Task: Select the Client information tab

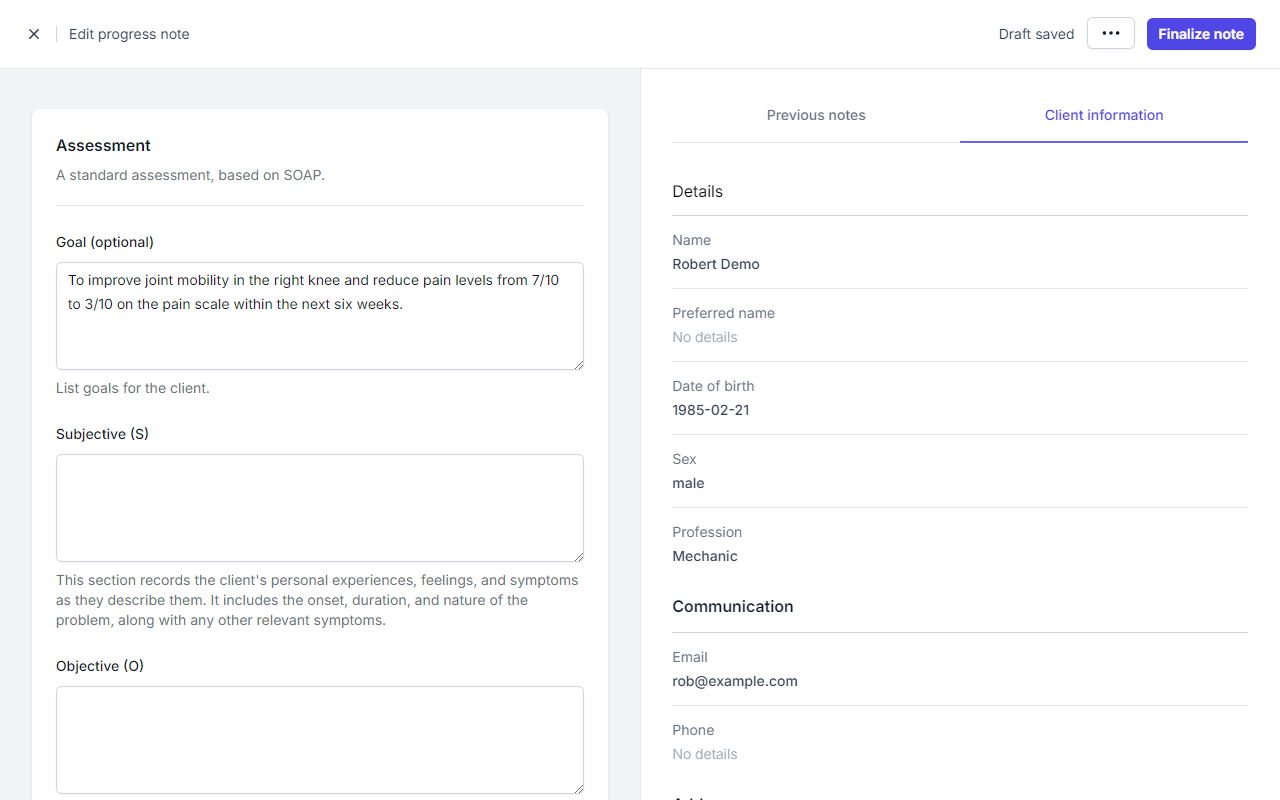Action: [1103, 115]
